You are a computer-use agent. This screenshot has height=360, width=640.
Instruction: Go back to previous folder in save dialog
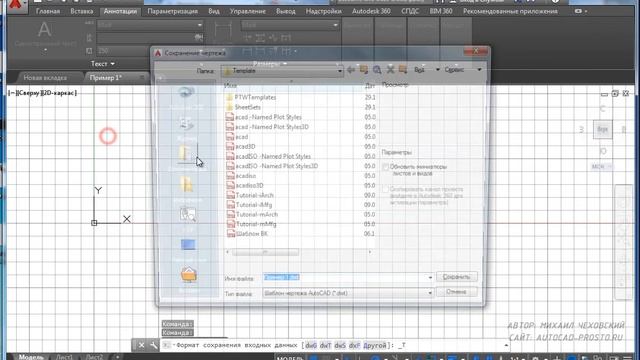pos(351,70)
